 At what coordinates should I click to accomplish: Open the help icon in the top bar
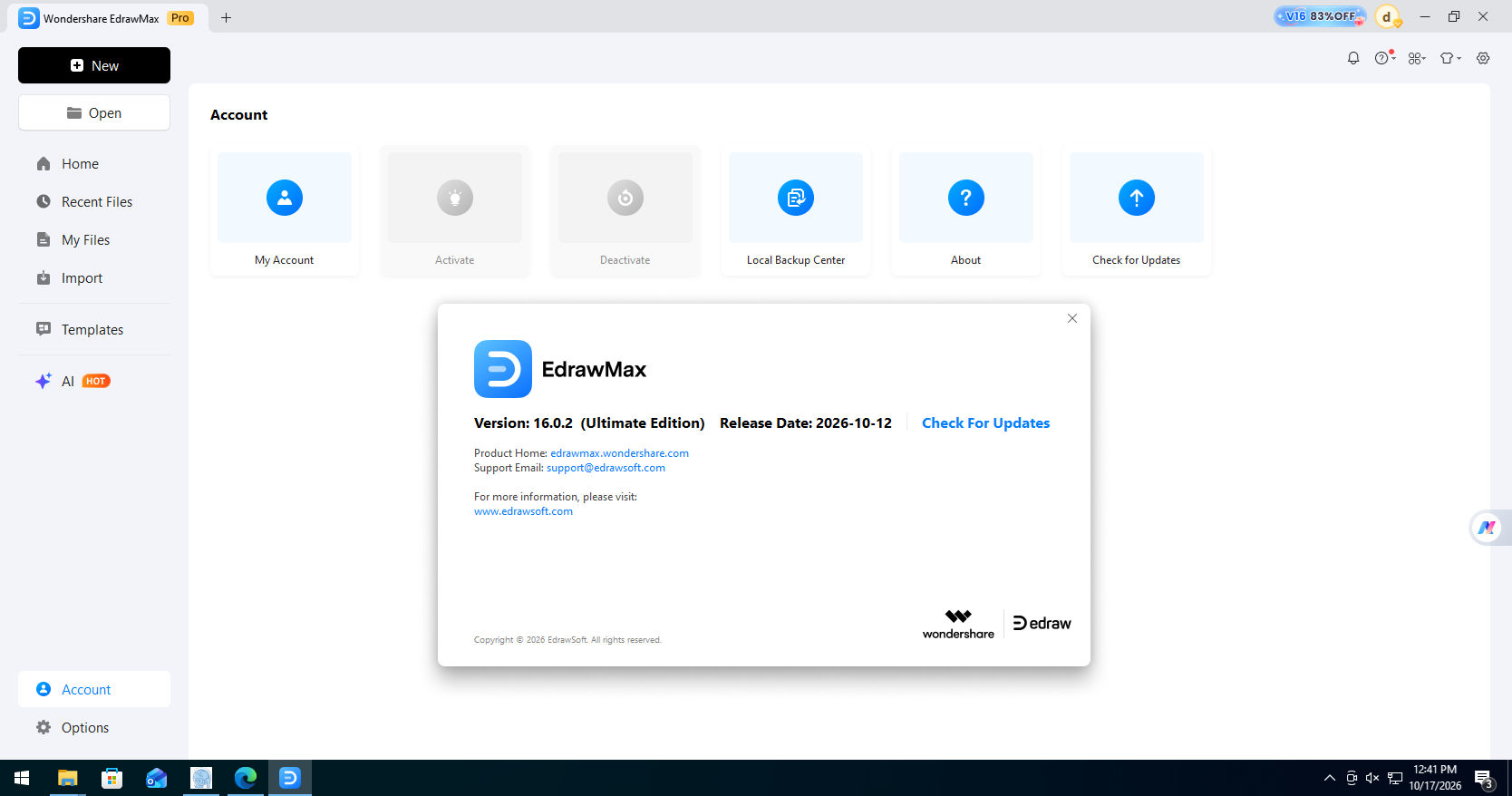click(1383, 58)
